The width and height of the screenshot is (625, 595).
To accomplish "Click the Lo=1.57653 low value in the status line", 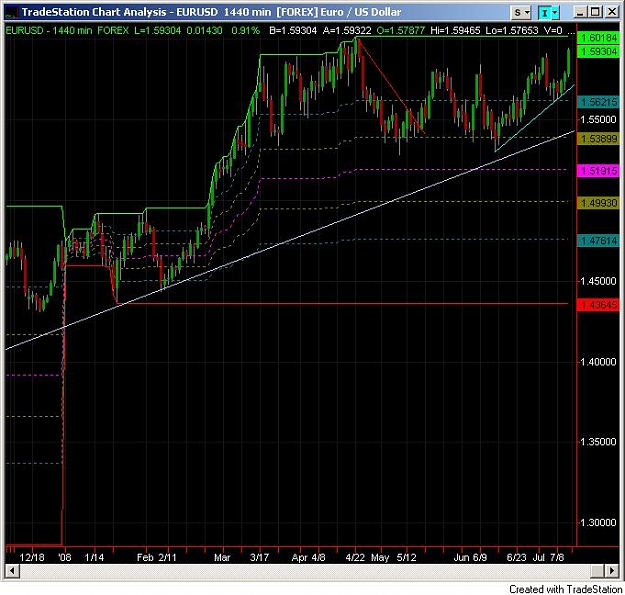I will (512, 30).
